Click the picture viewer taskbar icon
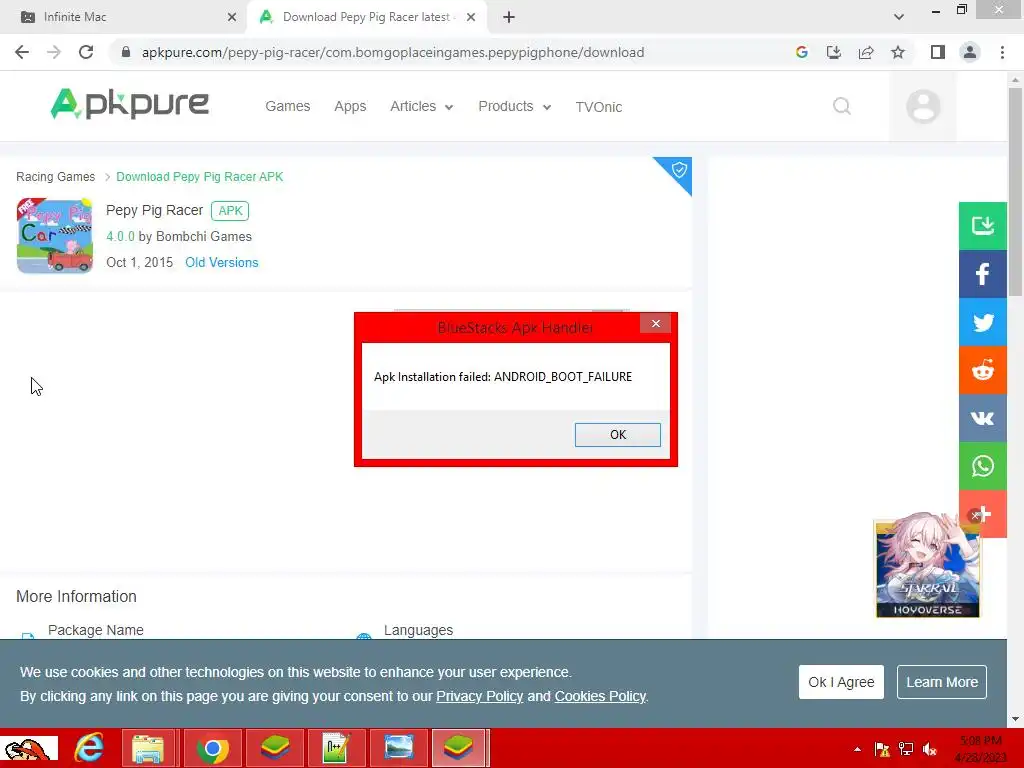1024x768 pixels. click(398, 748)
